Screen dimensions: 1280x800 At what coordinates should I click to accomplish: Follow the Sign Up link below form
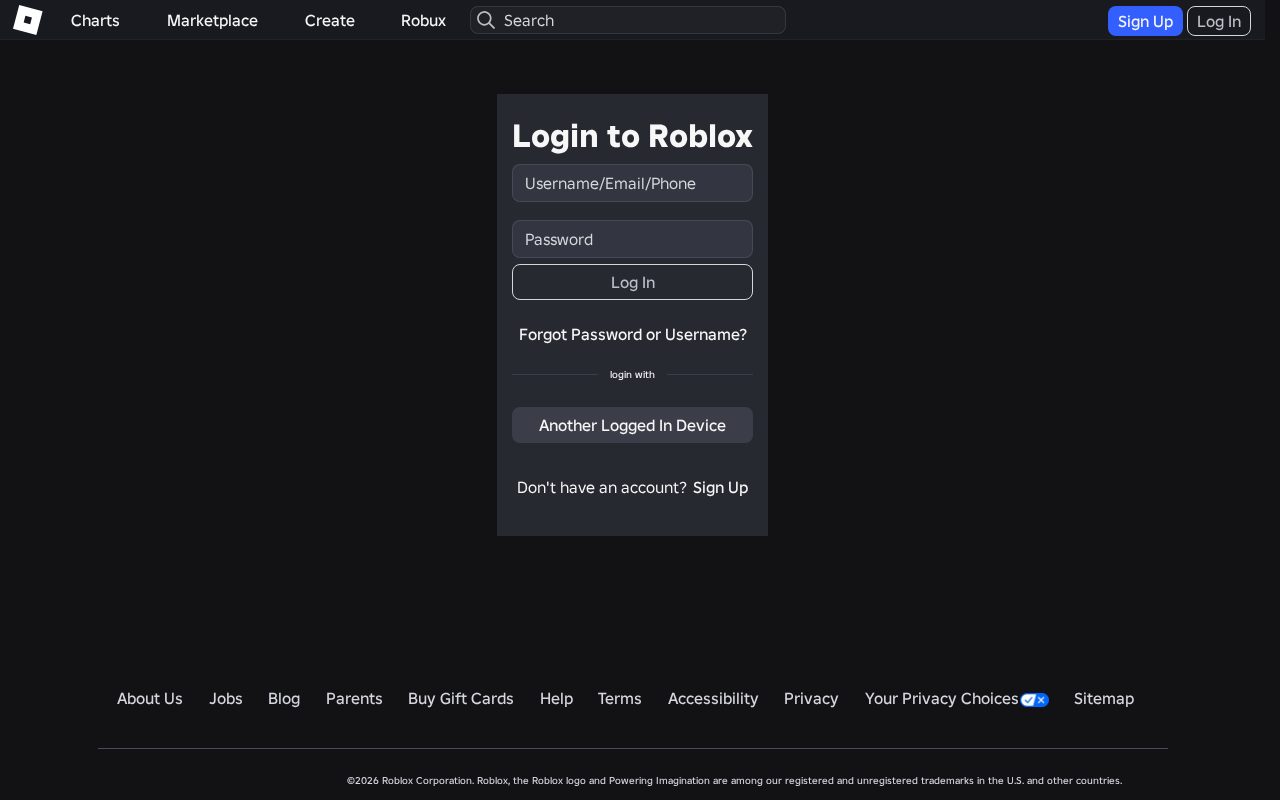(720, 487)
